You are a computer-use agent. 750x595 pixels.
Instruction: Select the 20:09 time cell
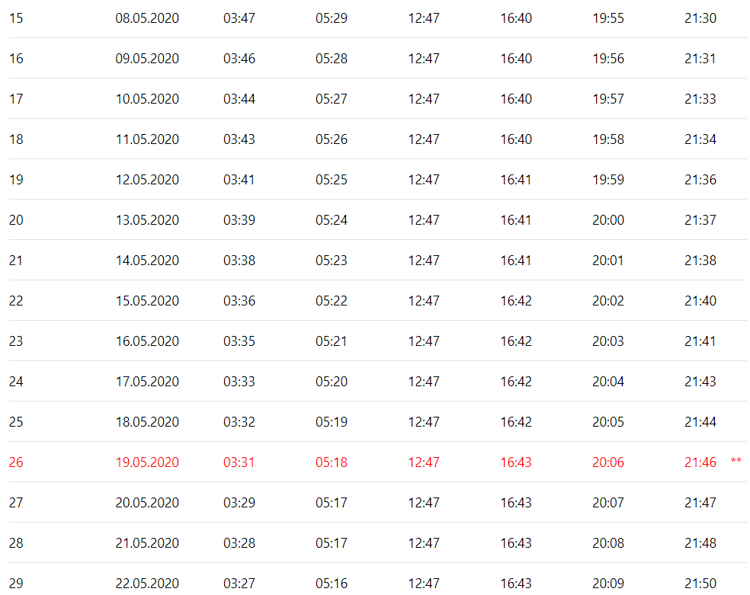608,583
